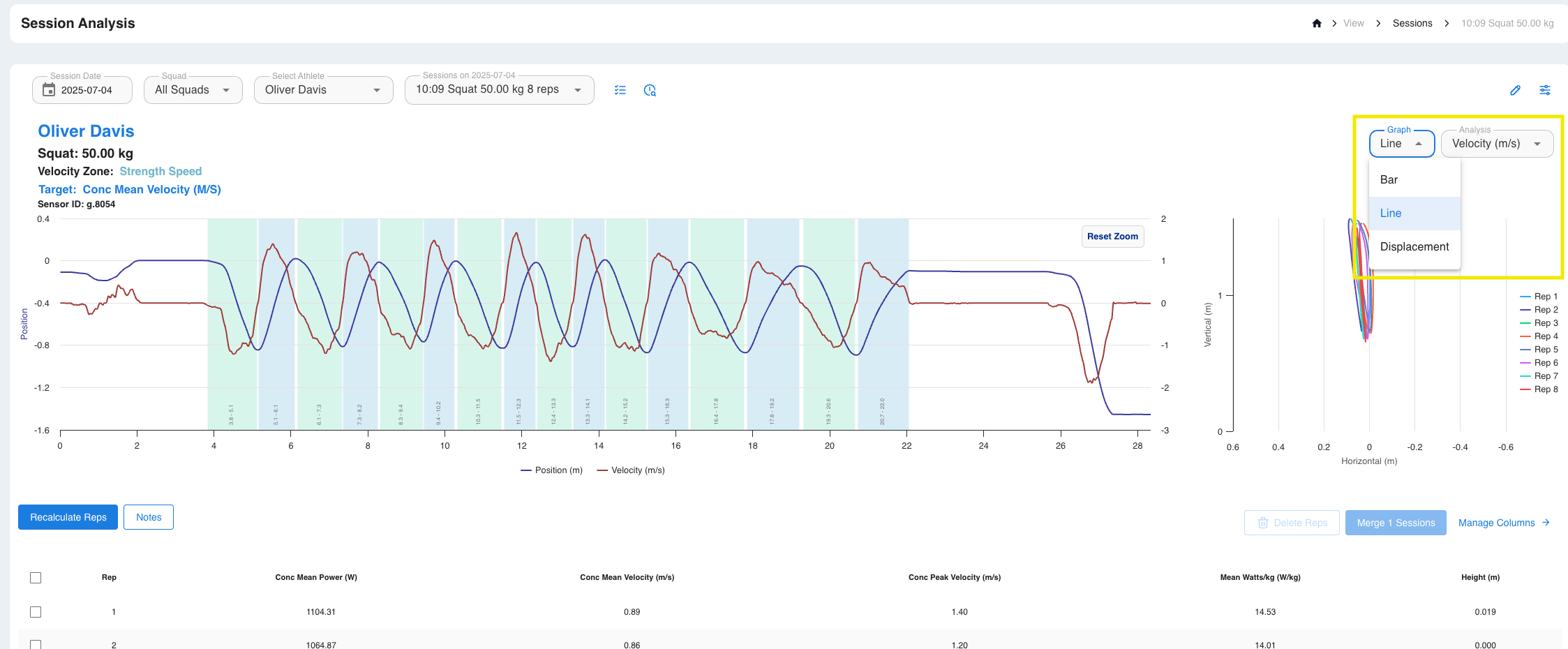The width and height of the screenshot is (1568, 649).
Task: Open the Select Athlete dropdown
Action: tap(323, 90)
